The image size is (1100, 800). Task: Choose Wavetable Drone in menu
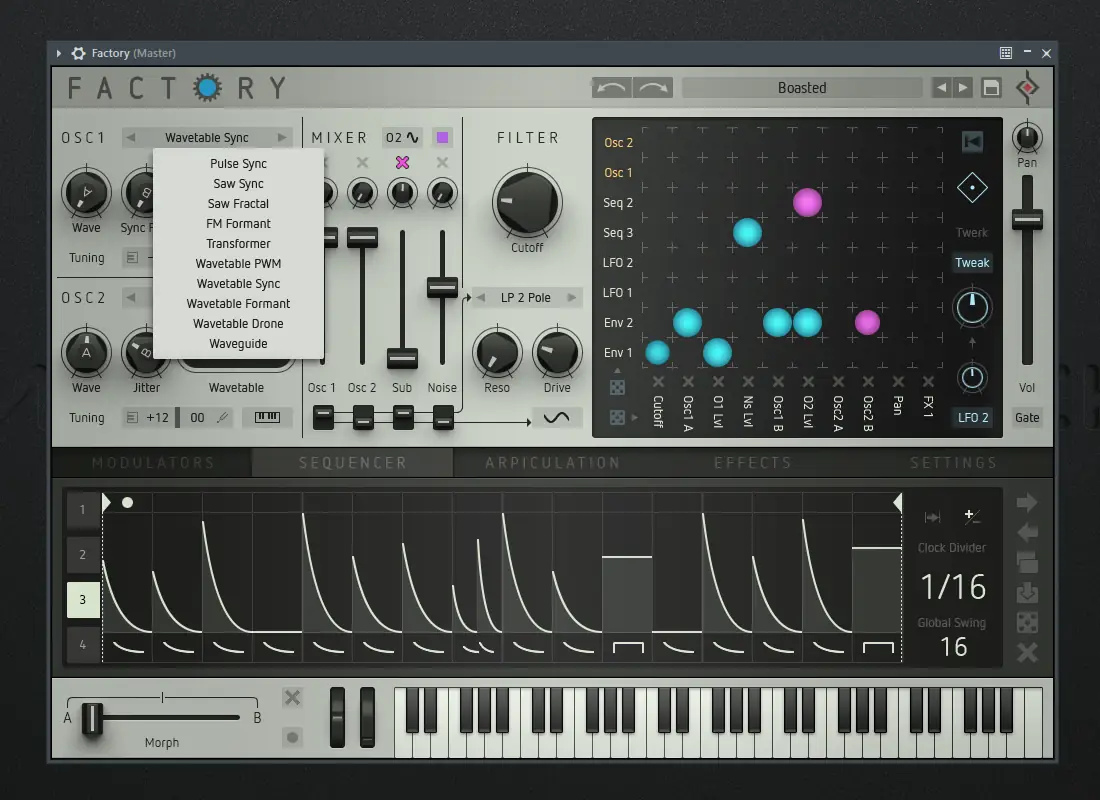click(x=239, y=324)
